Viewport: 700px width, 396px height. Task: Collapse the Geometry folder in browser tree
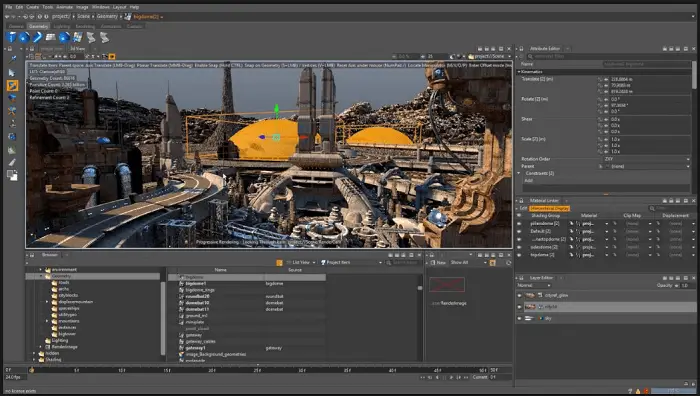point(41,276)
